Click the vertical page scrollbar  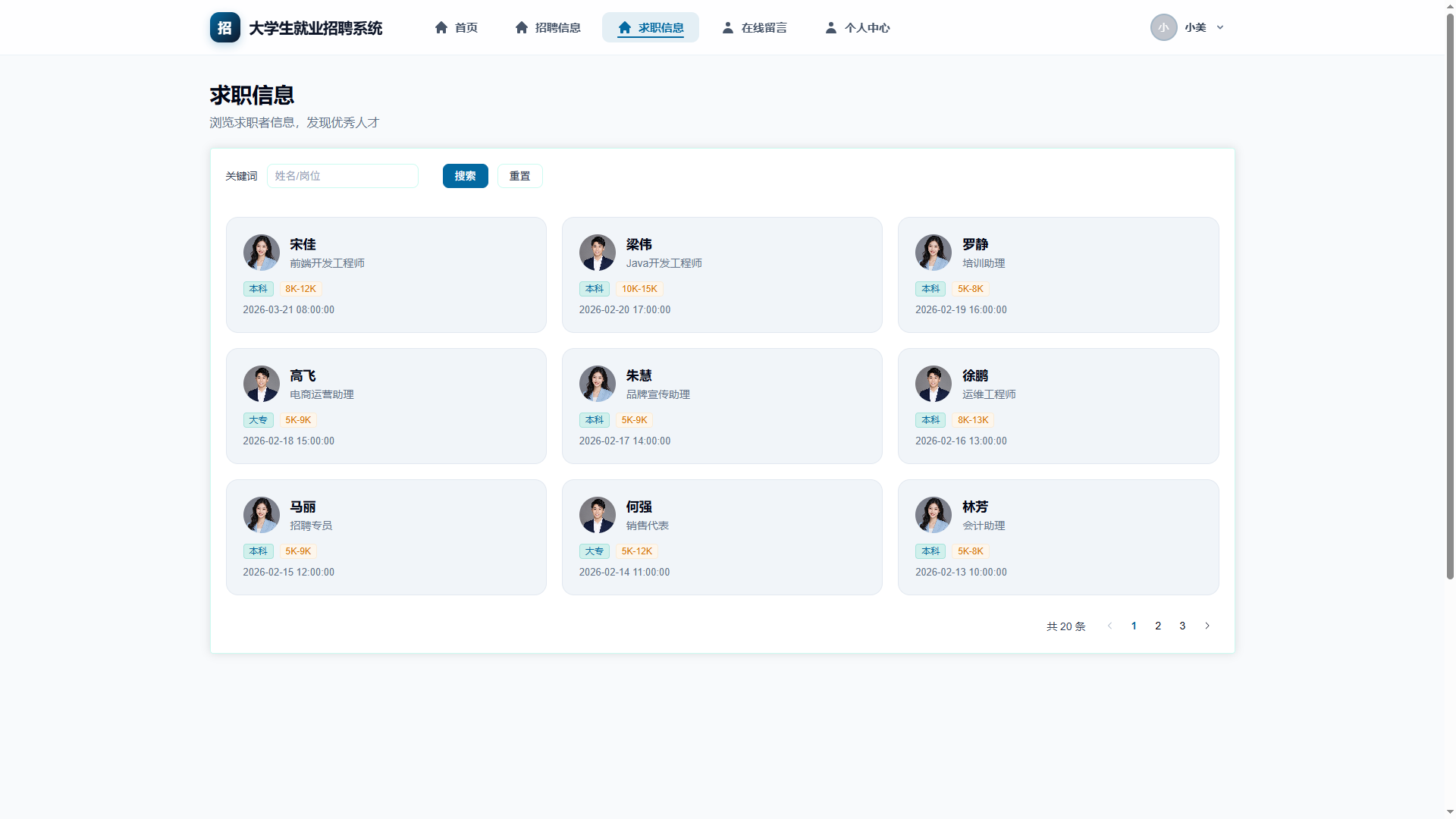(1450, 296)
